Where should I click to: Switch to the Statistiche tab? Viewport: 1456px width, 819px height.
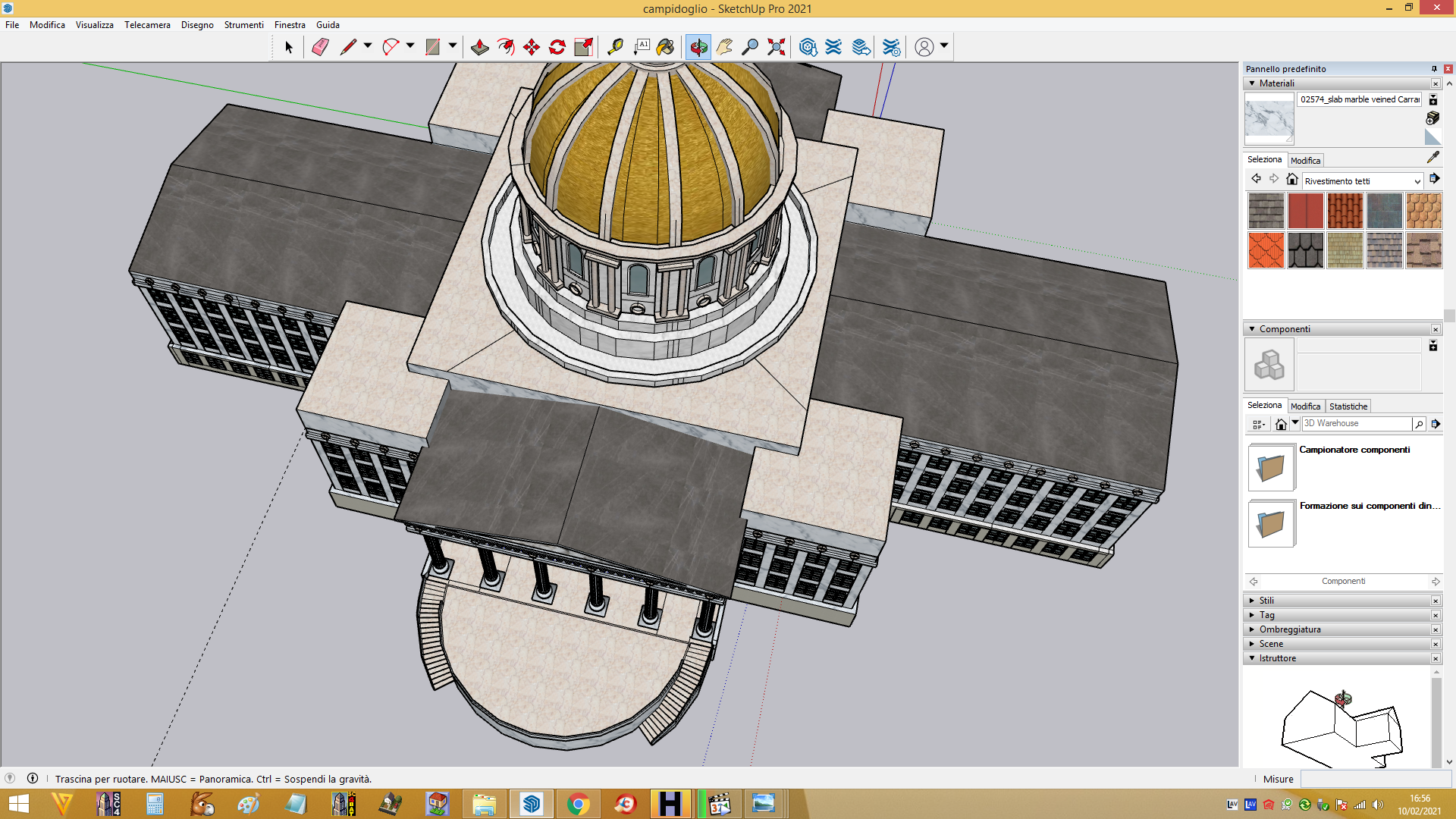pos(1348,406)
